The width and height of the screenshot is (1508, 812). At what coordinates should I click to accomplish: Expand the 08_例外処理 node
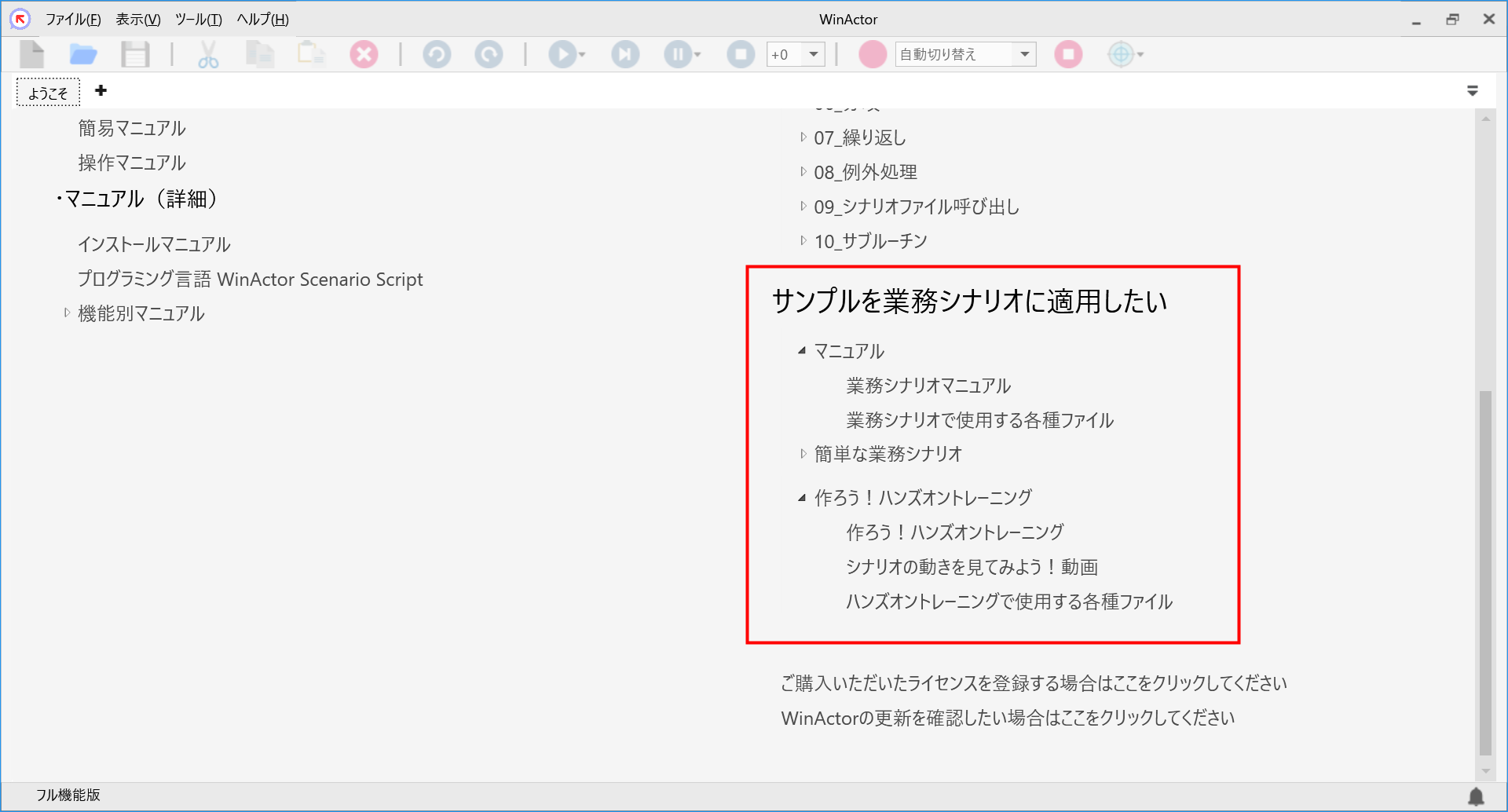click(803, 171)
